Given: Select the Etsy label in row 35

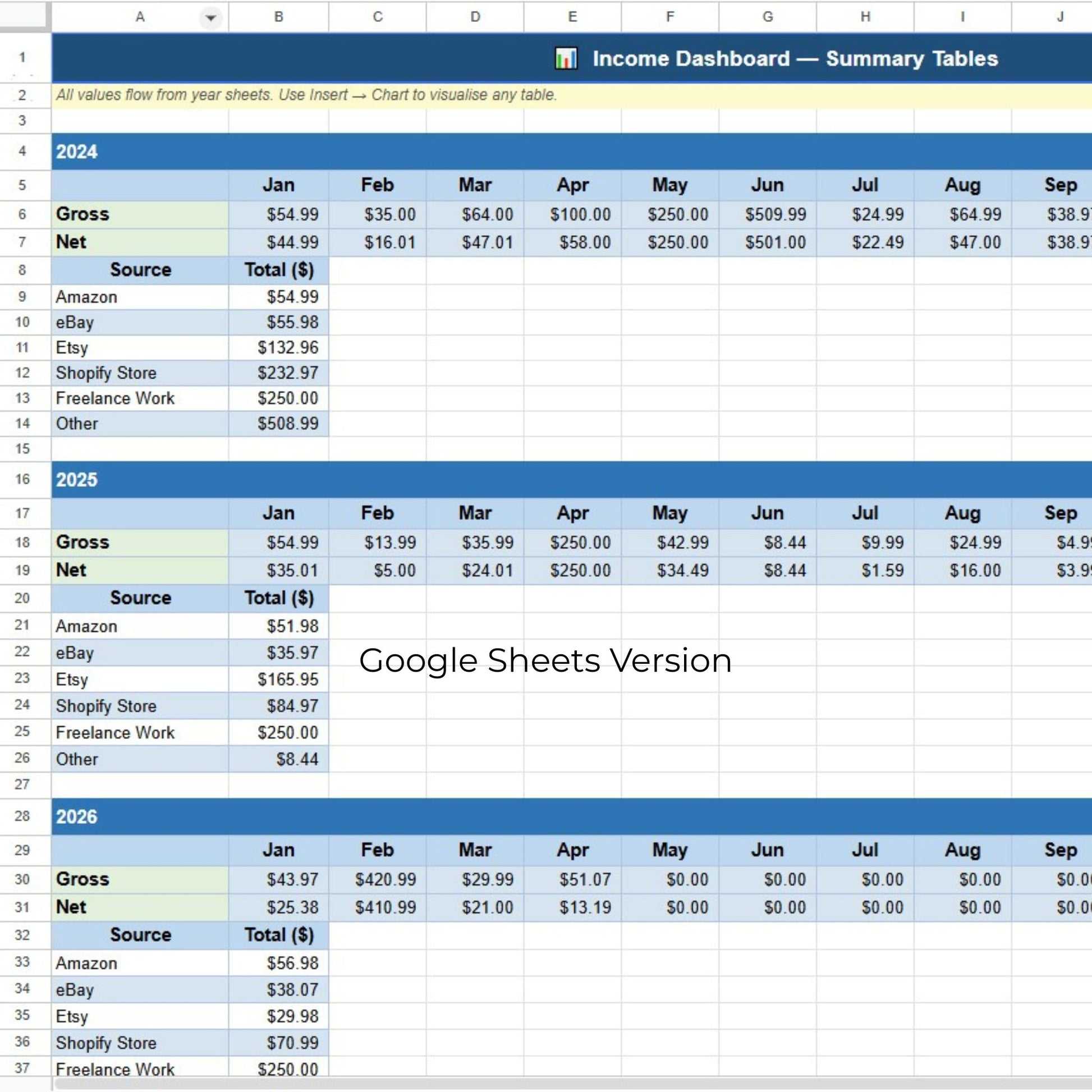Looking at the screenshot, I should 140,1016.
